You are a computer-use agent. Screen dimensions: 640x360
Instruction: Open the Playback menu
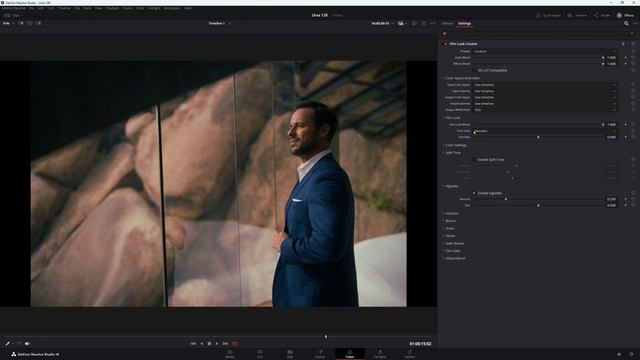(113, 8)
